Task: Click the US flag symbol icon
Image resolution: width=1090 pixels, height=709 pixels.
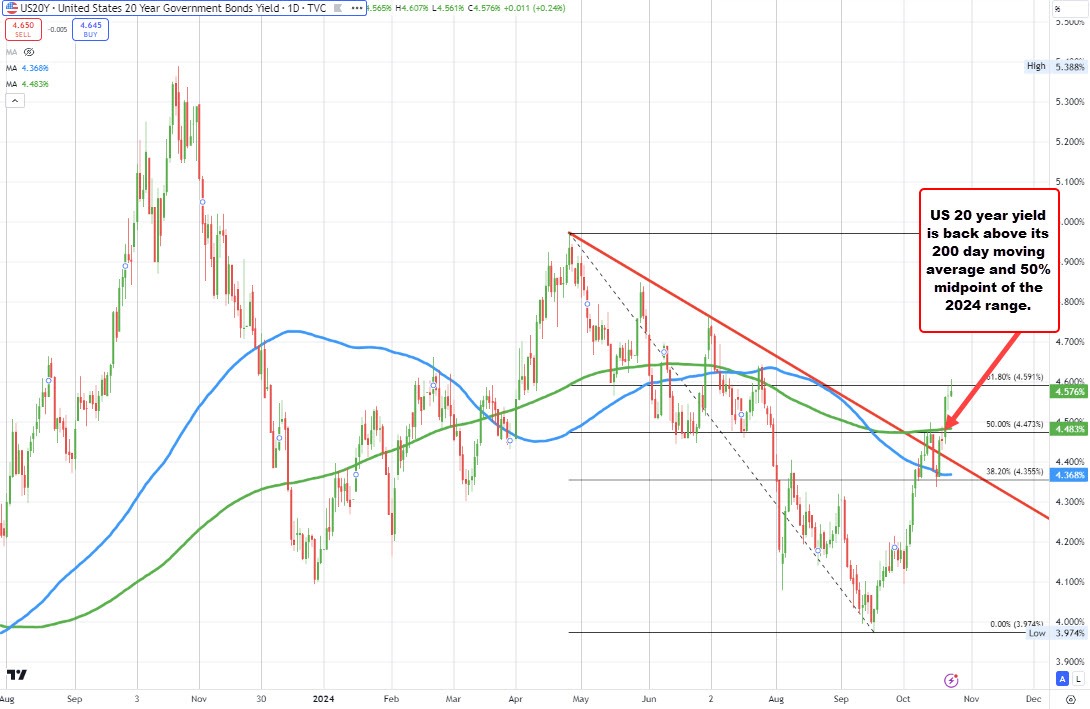Action: point(12,8)
